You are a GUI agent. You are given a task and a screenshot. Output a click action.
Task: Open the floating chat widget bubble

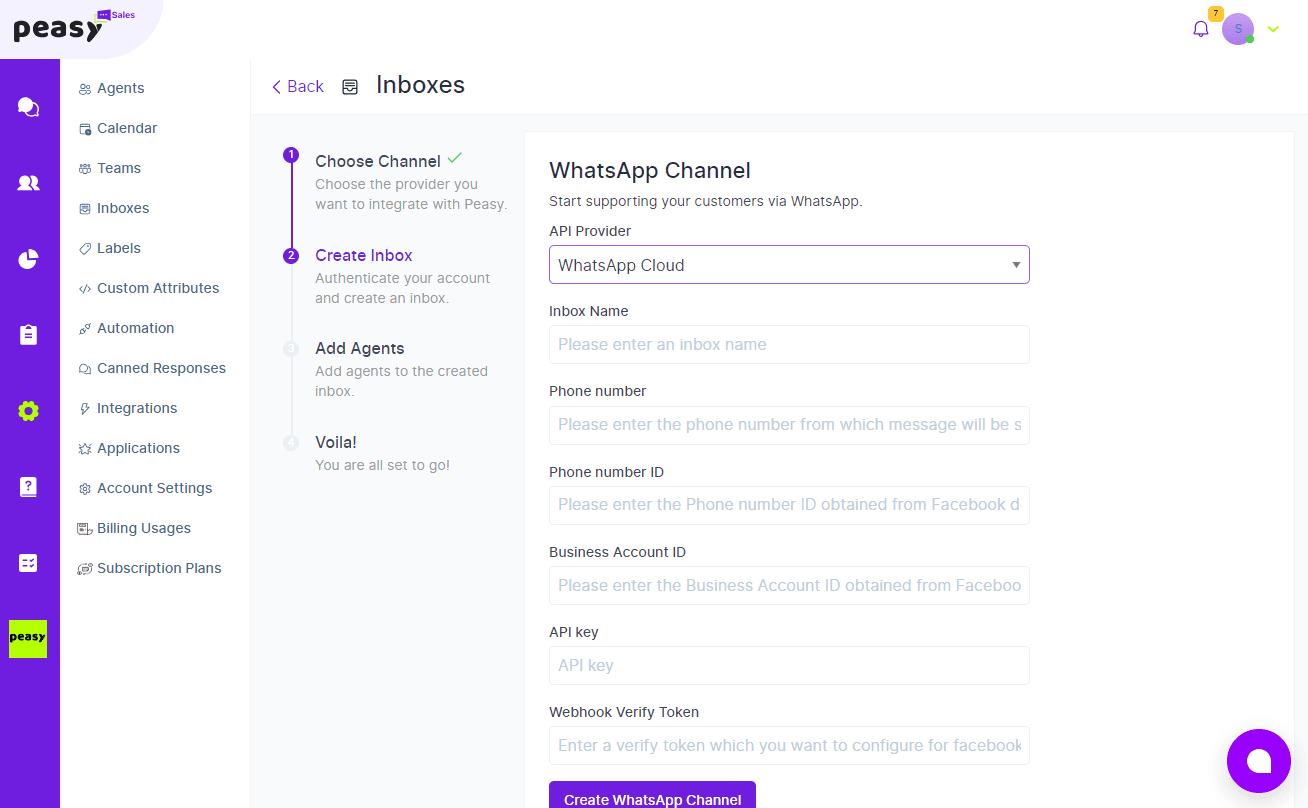coord(1259,761)
